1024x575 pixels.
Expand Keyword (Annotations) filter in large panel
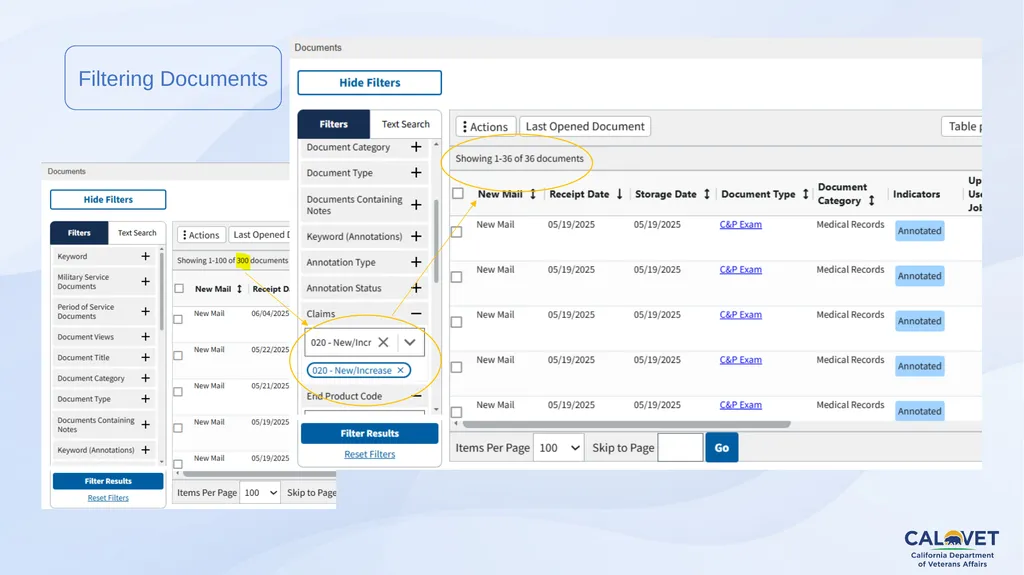416,236
